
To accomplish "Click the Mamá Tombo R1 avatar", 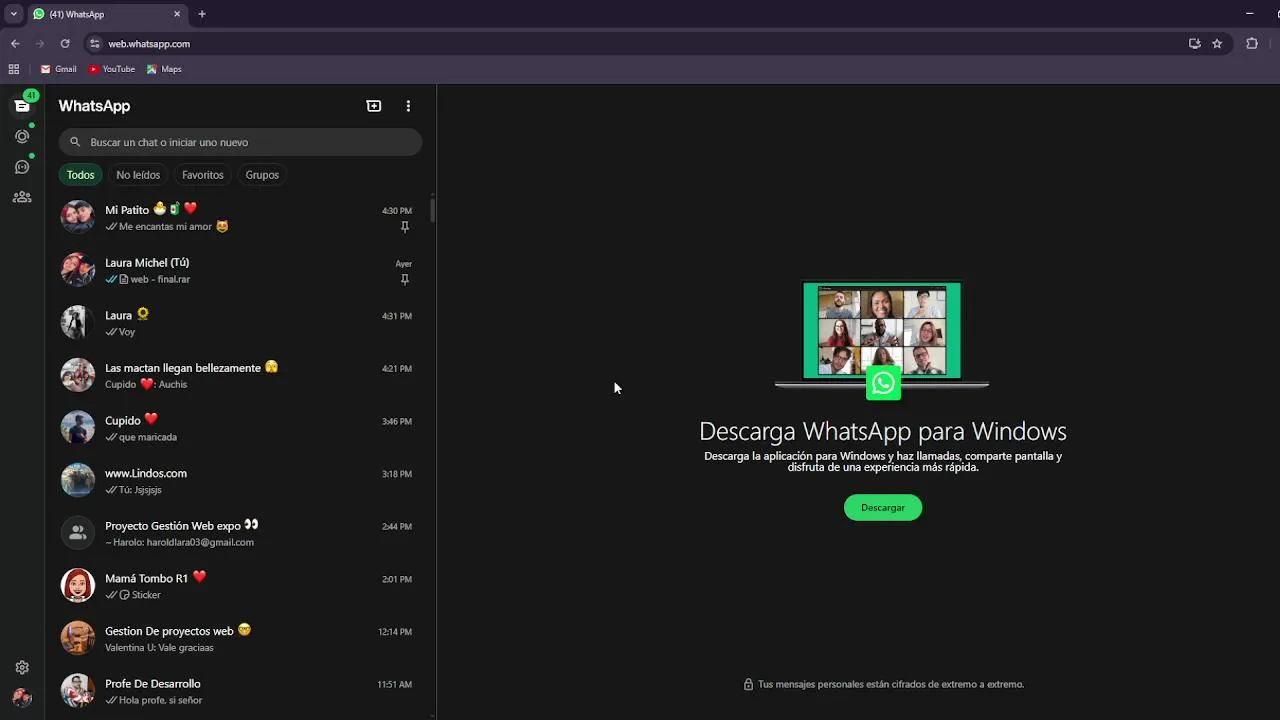I will (77, 586).
